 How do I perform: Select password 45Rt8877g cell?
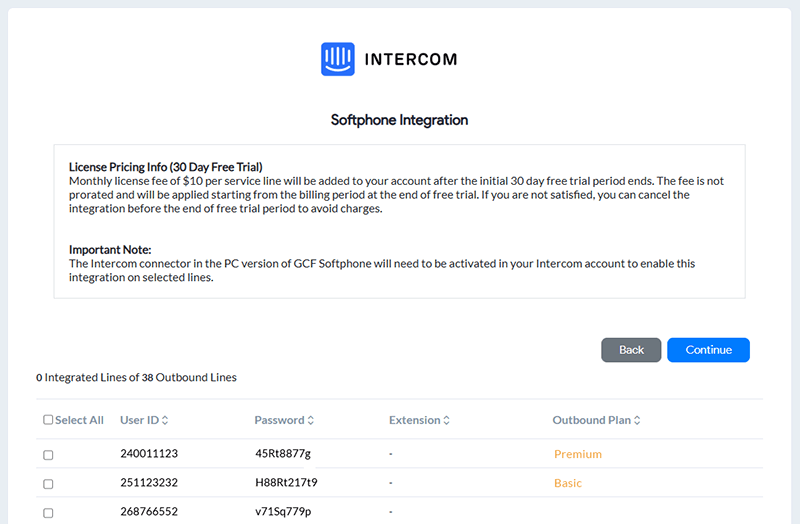pyautogui.click(x=283, y=454)
